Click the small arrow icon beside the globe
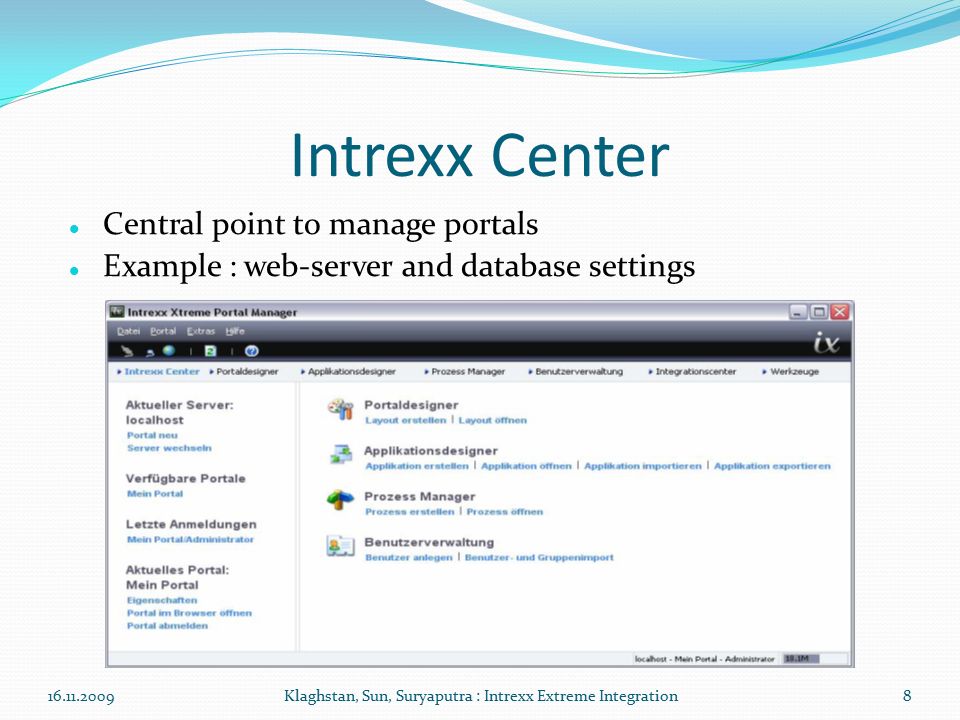Screen dimensions: 960x720 point(150,352)
